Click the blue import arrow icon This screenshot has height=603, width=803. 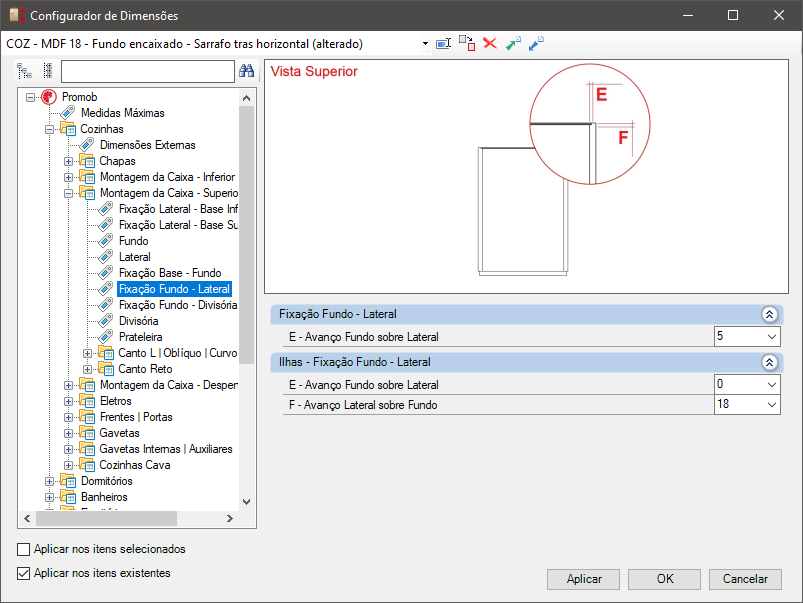tap(536, 44)
